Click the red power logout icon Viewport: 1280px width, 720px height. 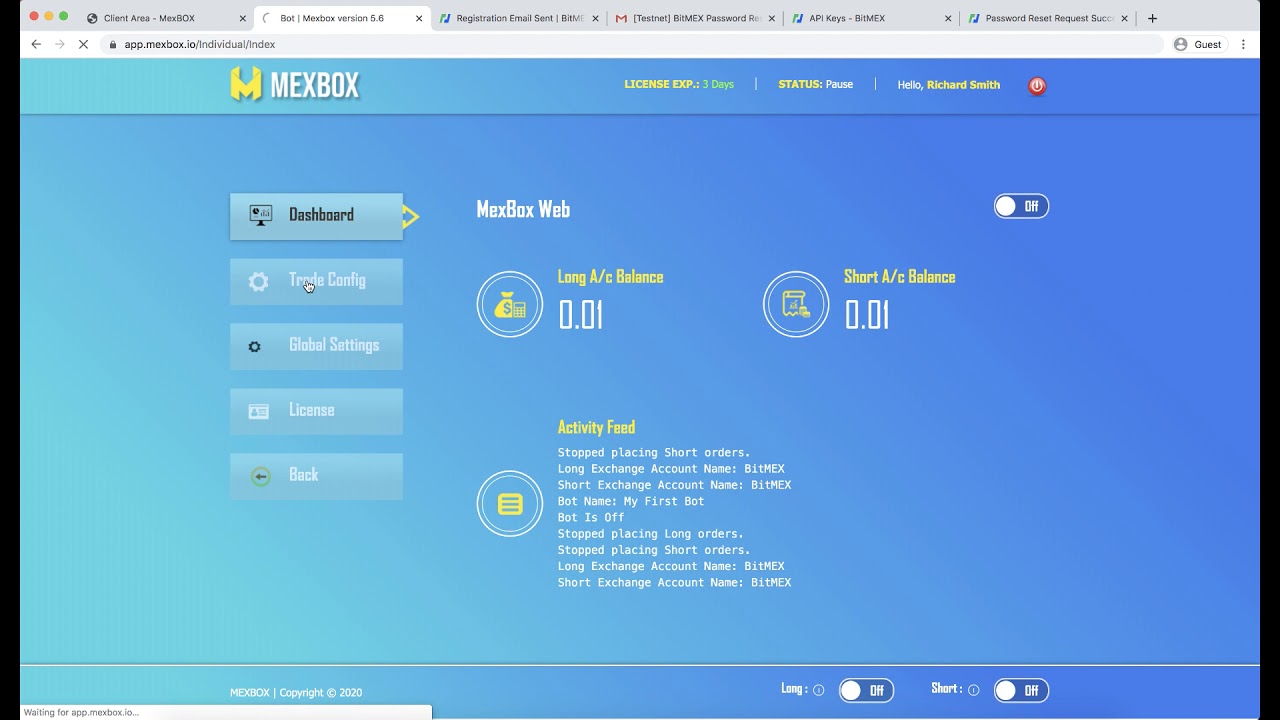(x=1037, y=86)
